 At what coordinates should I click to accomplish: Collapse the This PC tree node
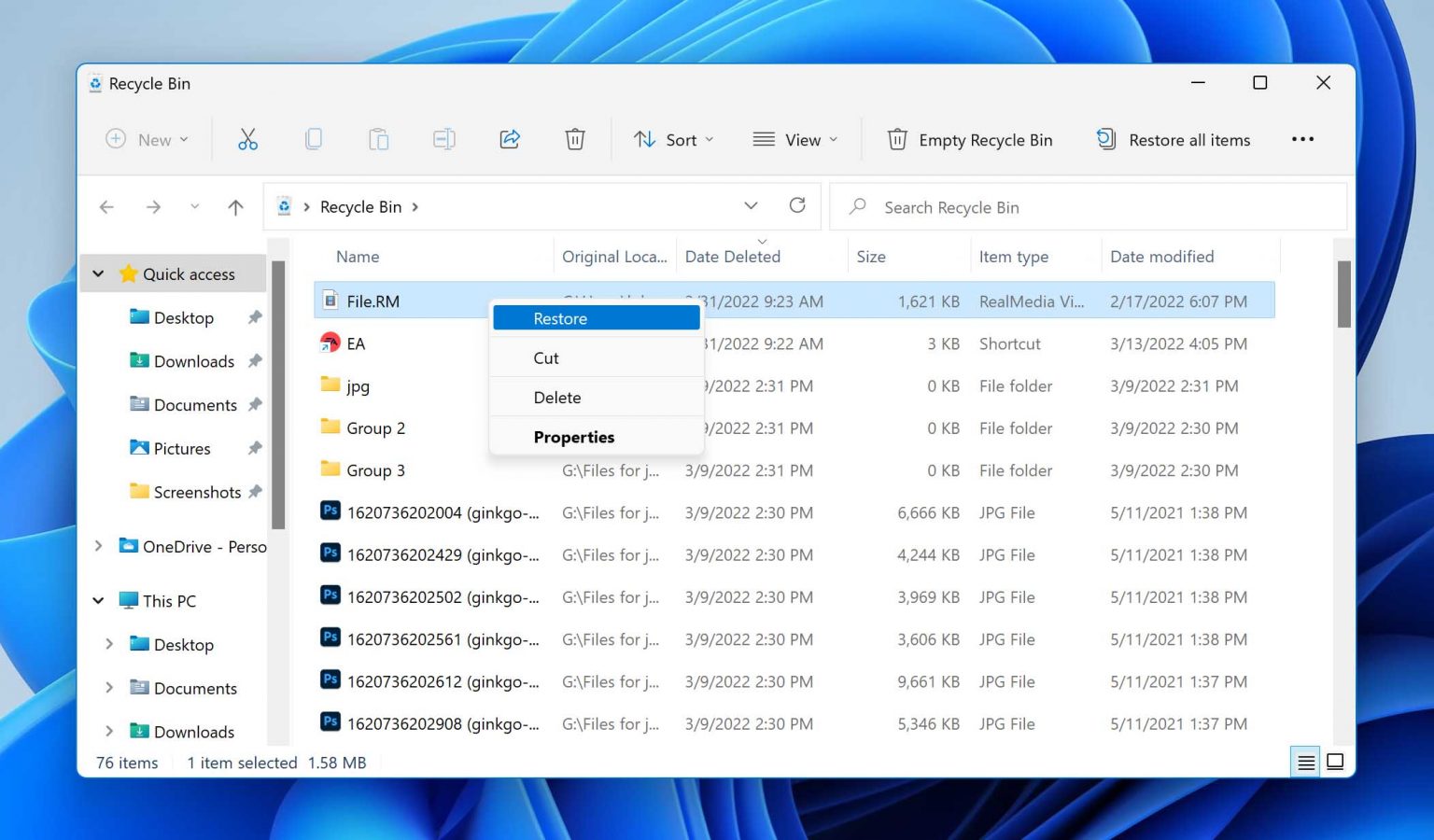99,601
